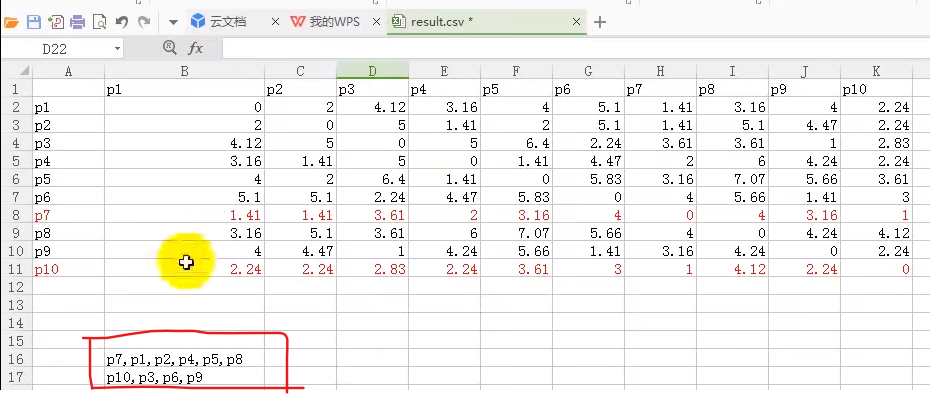Select column H header

661,71
